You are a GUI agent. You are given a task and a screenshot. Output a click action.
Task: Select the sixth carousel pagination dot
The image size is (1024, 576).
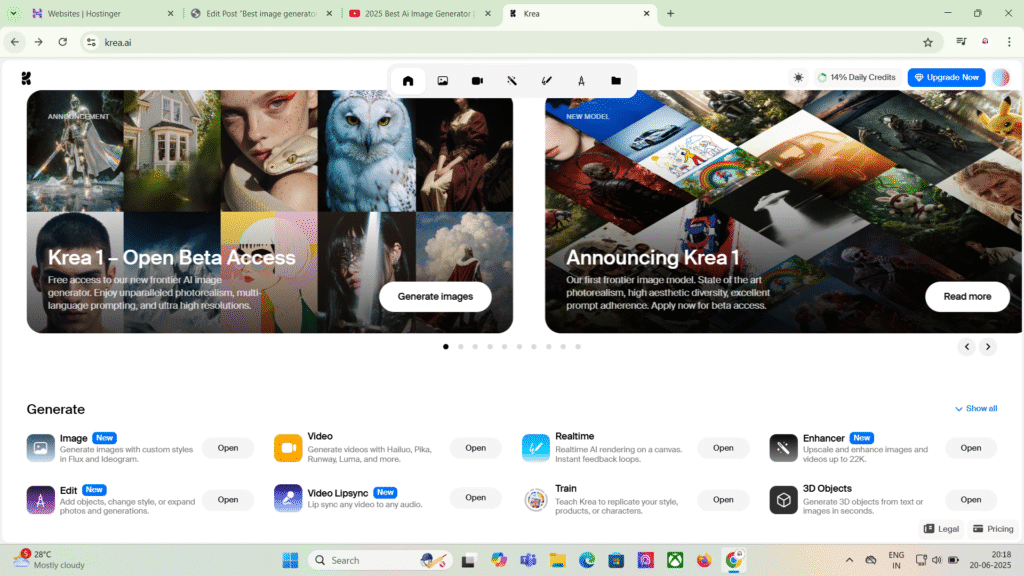[x=519, y=347]
